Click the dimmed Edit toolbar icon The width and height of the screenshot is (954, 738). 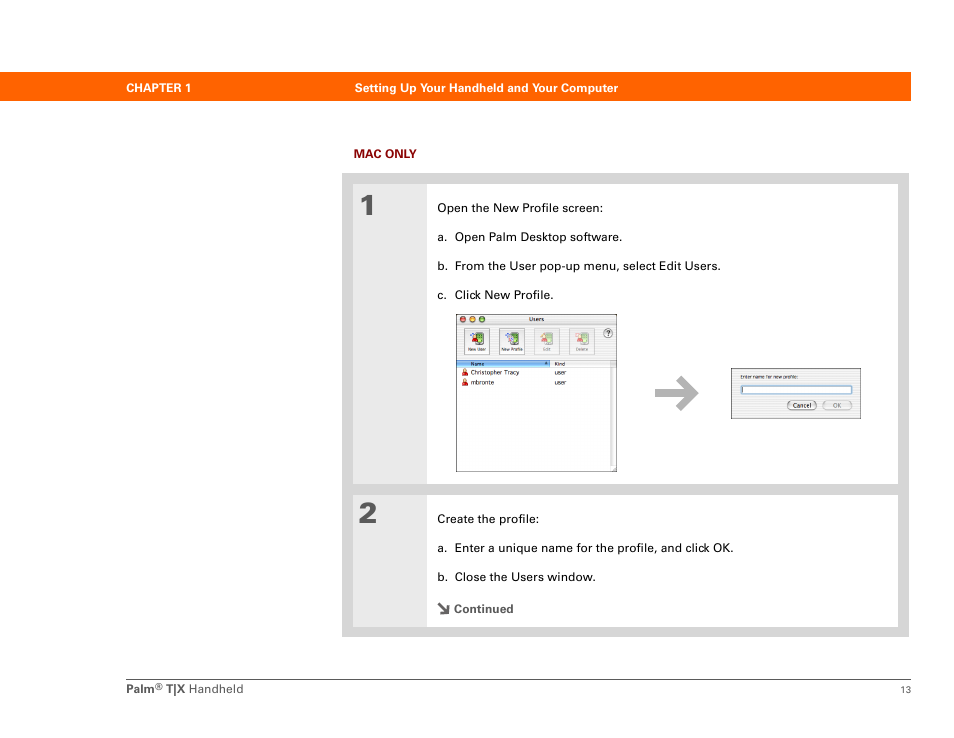click(546, 341)
